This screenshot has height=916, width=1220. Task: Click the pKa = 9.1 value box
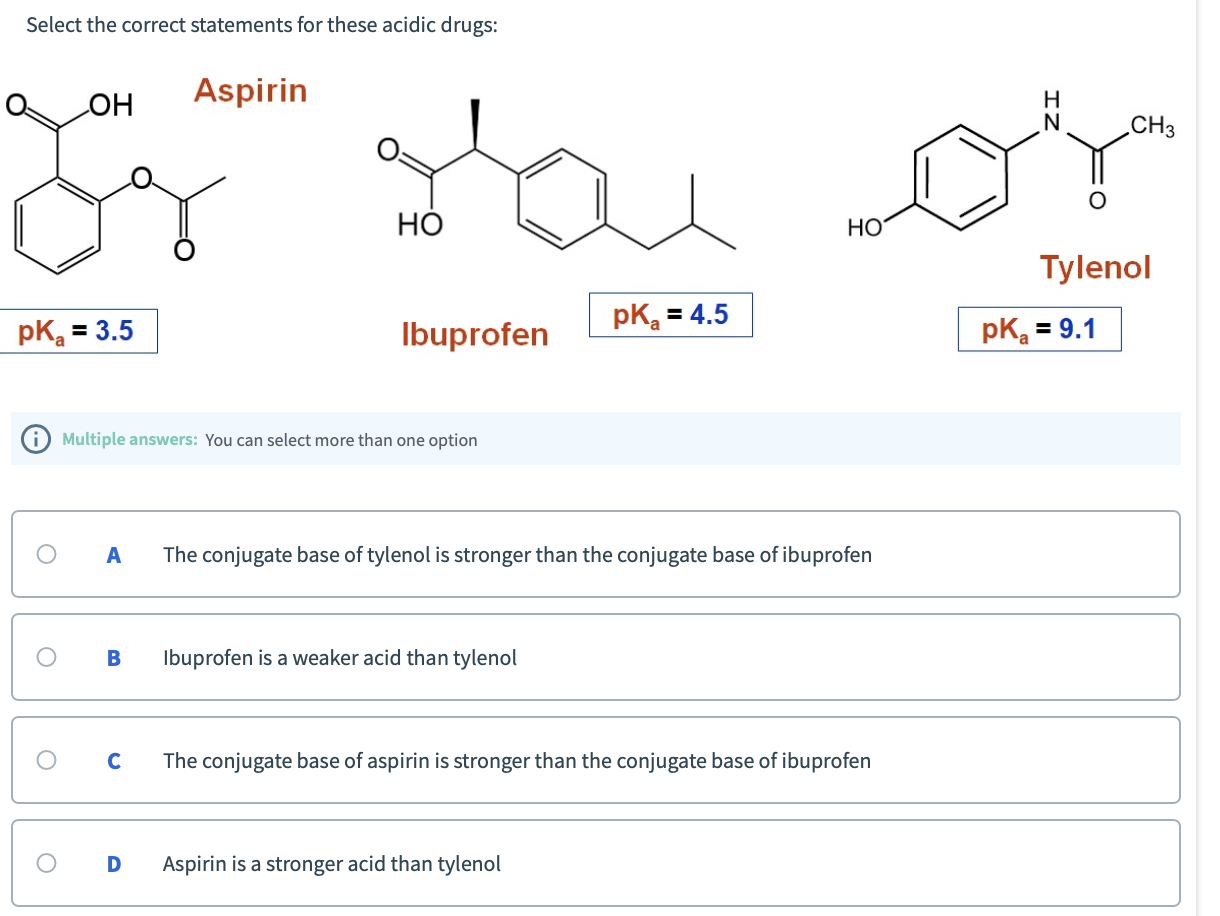(1041, 329)
